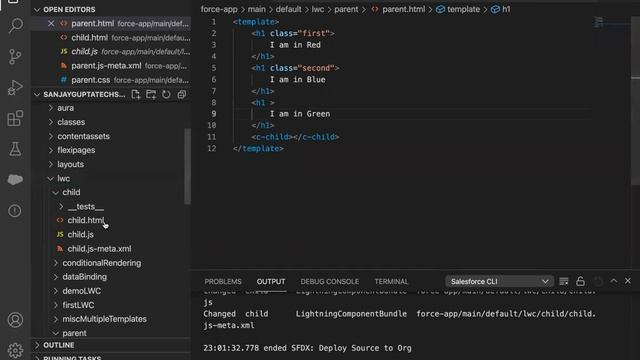
Task: Open the Search view in activity bar
Action: click(15, 26)
